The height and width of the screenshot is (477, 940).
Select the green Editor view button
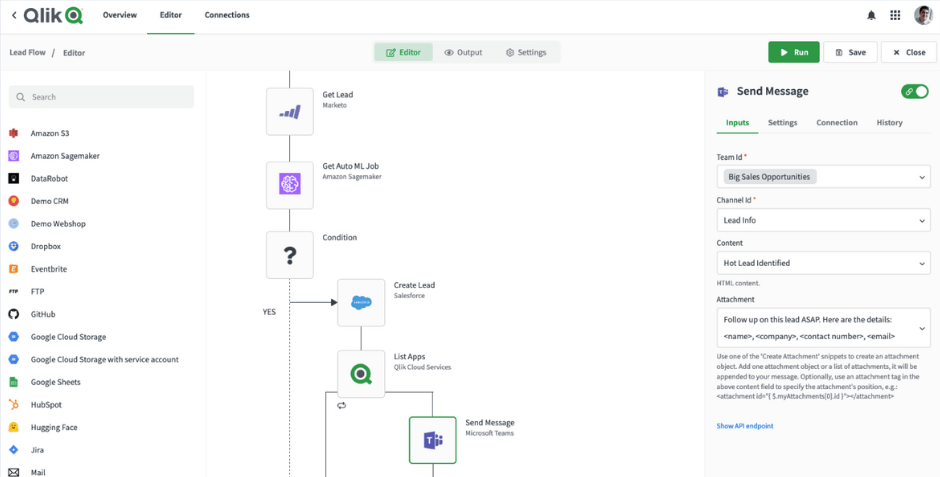point(403,52)
